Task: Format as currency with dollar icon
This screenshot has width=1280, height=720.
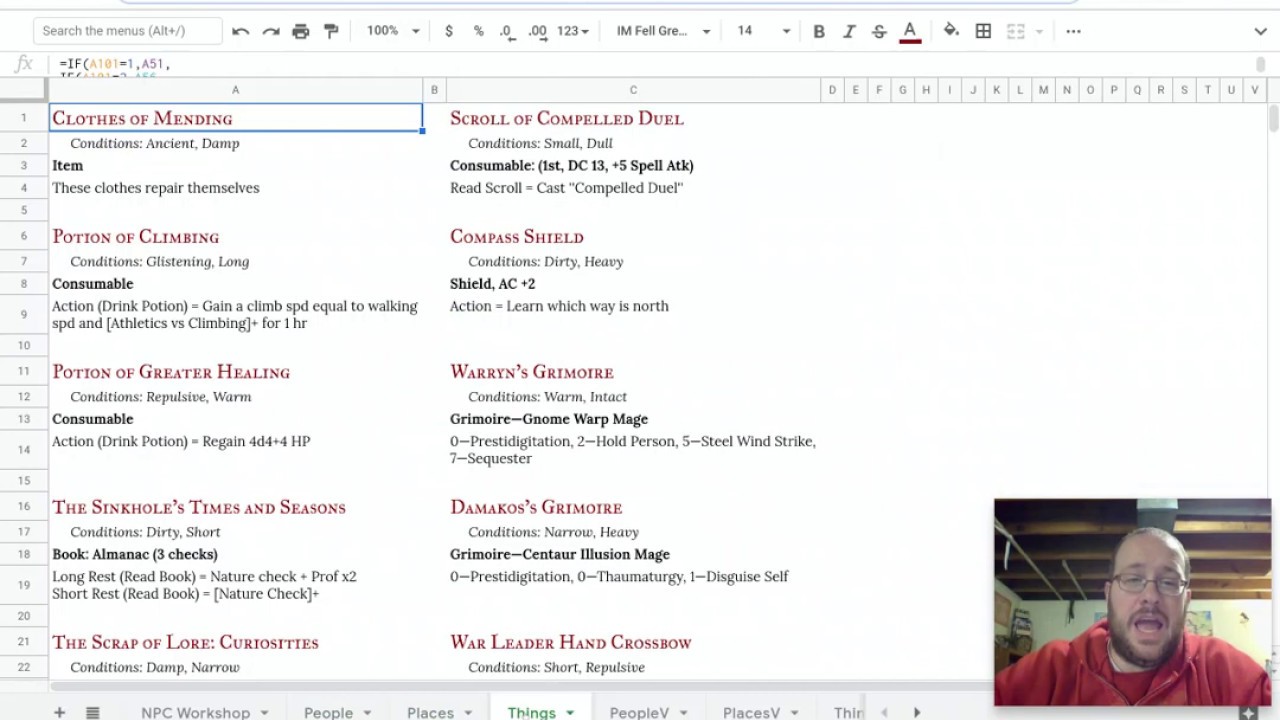Action: click(449, 31)
